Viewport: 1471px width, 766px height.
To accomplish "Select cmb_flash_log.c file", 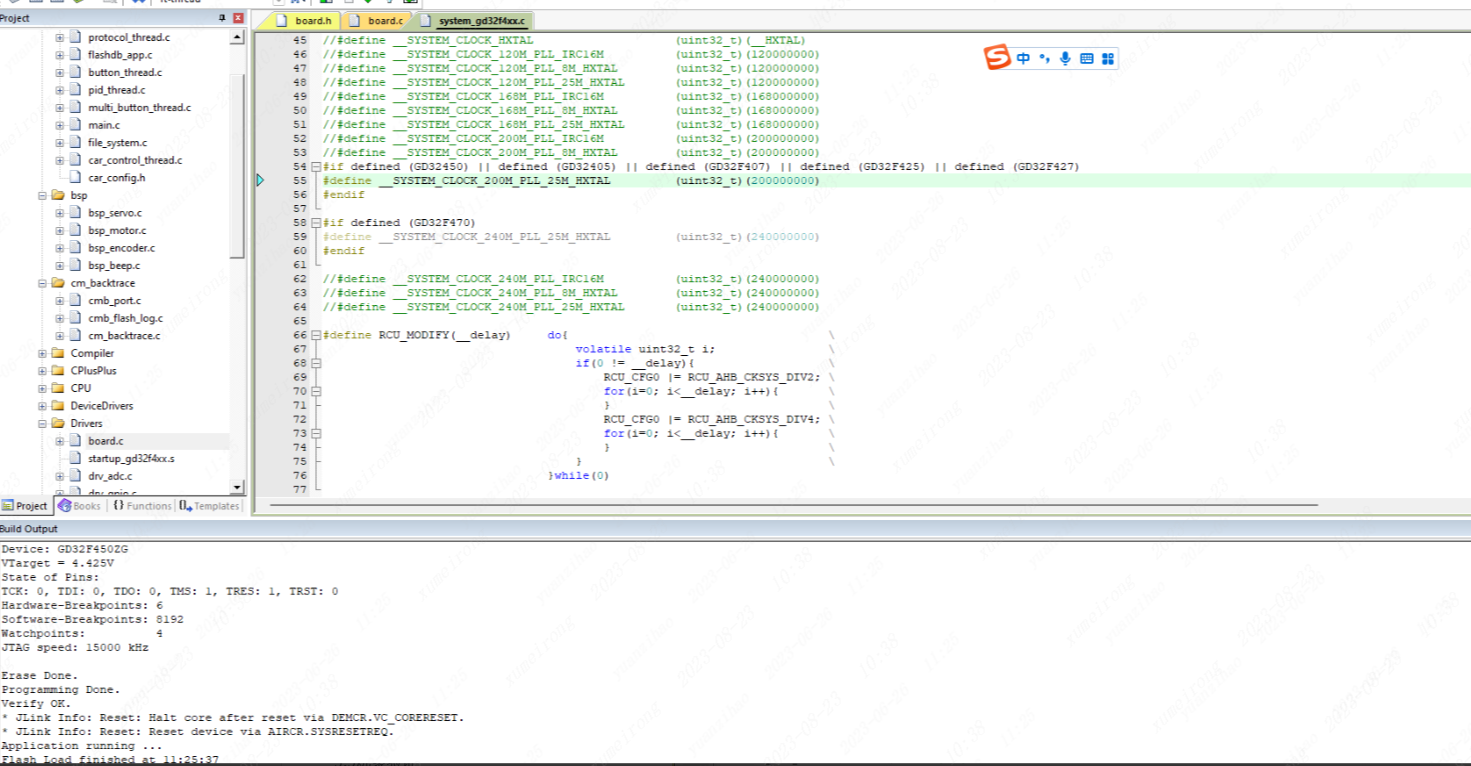I will coord(125,318).
